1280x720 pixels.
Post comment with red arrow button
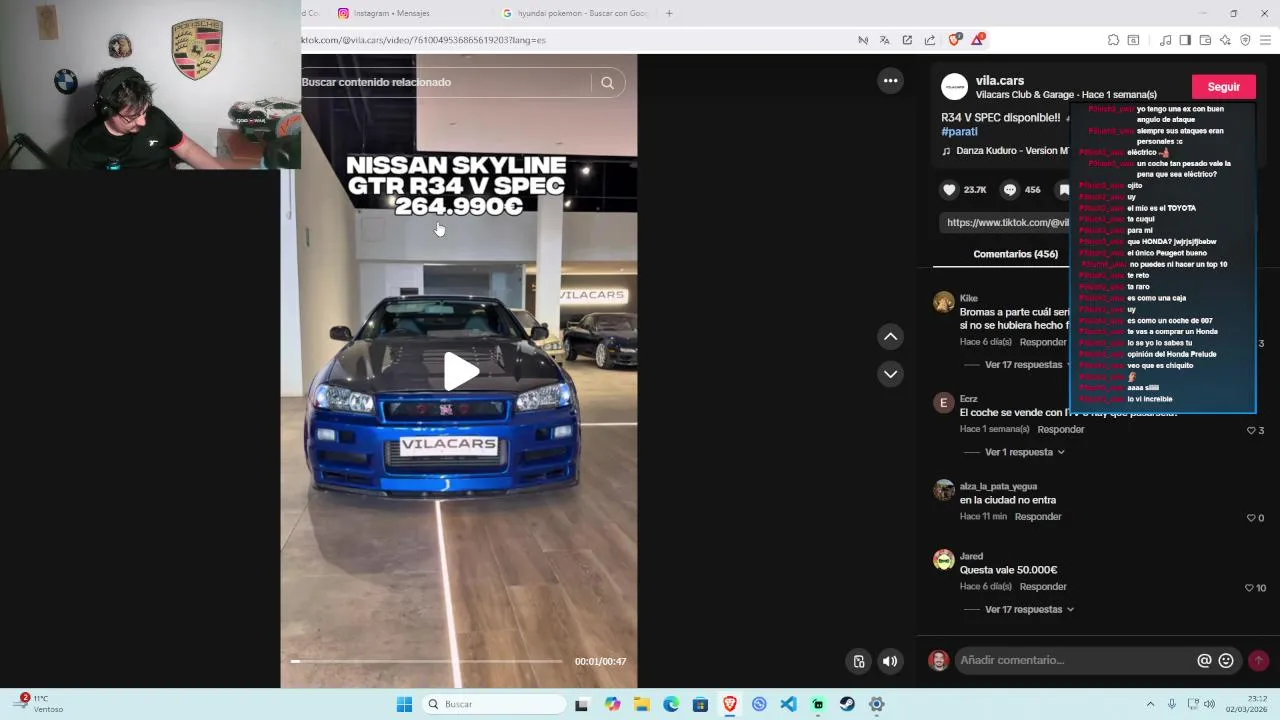pyautogui.click(x=1258, y=660)
